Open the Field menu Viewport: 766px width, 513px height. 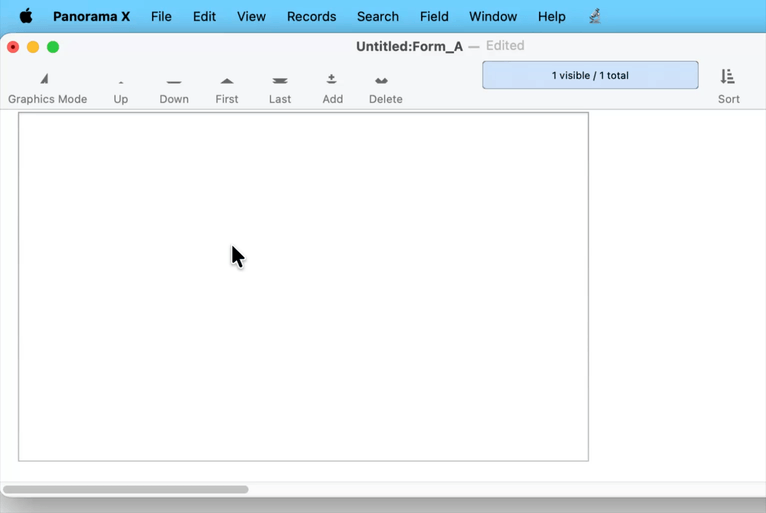[434, 16]
